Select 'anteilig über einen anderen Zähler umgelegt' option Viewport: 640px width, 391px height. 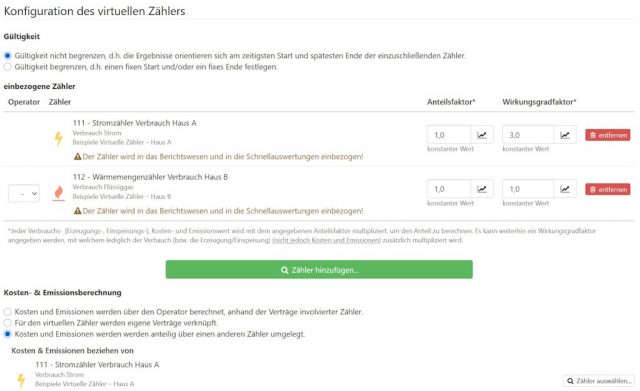(x=7, y=334)
